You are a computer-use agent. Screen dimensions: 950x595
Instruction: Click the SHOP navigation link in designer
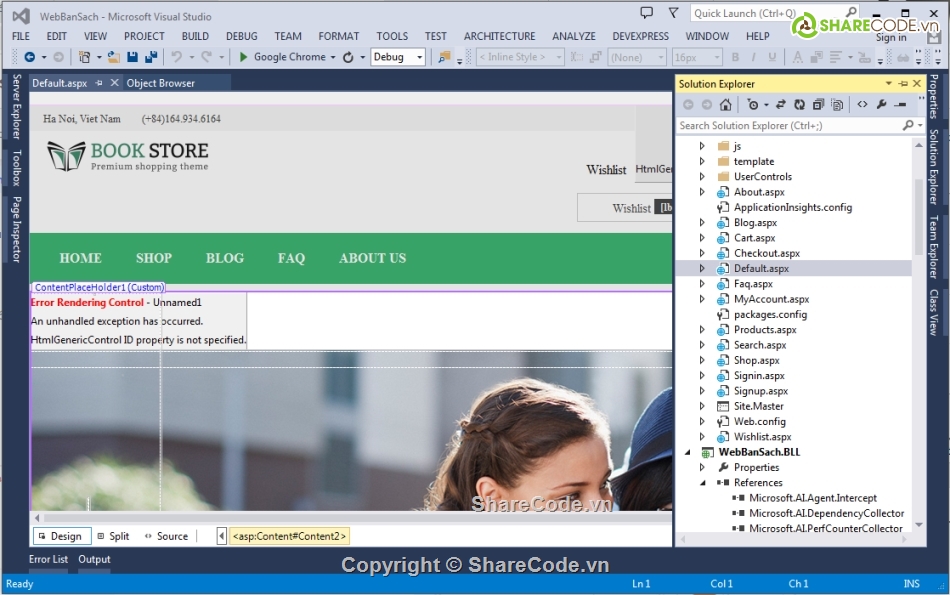pos(154,258)
